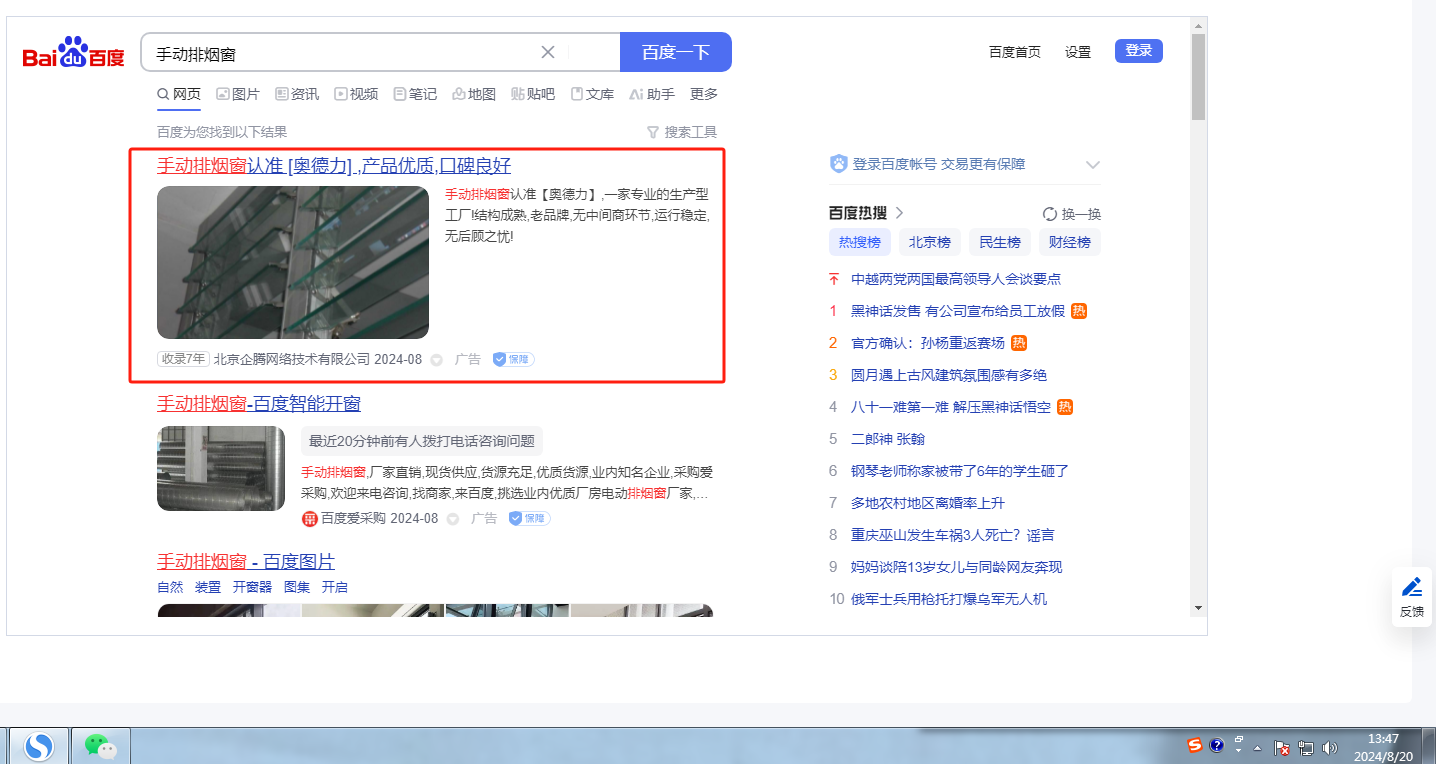This screenshot has width=1436, height=764.
Task: Click 保障 badge on 北京企腾 result
Action: coord(514,359)
